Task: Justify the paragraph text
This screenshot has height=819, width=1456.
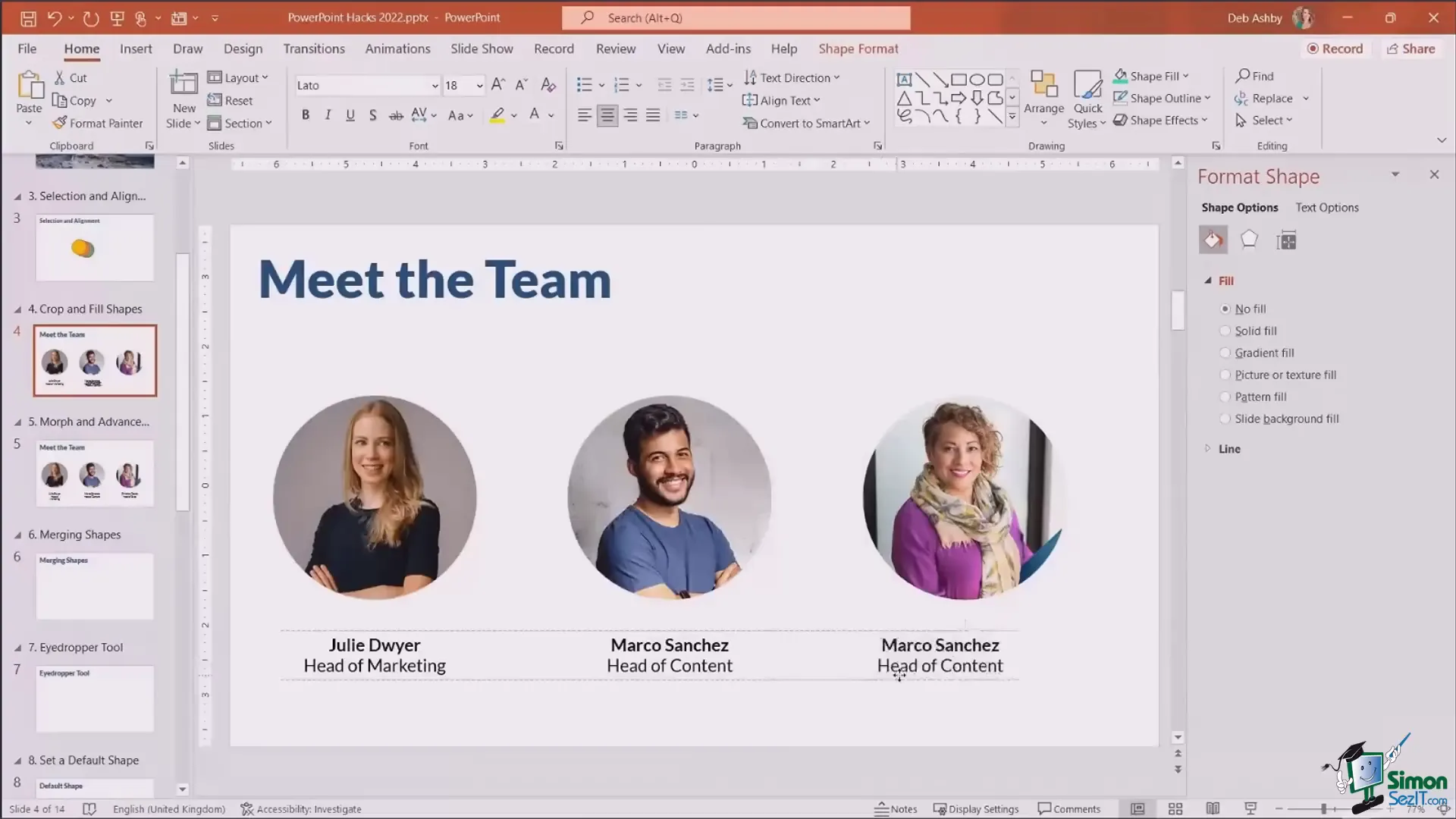Action: [653, 115]
